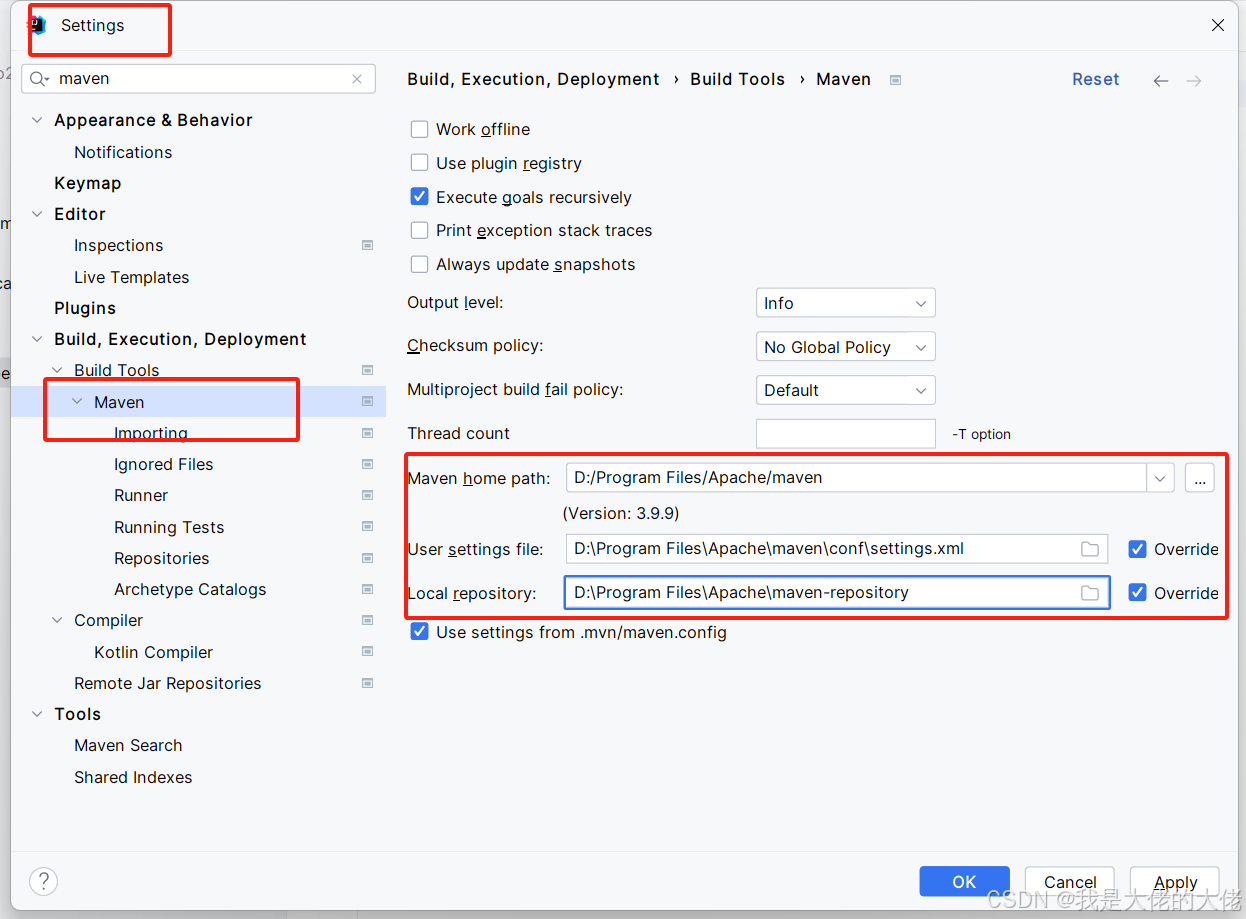Click the project icon on the Running Tests row
The height and width of the screenshot is (919, 1246).
[x=367, y=527]
